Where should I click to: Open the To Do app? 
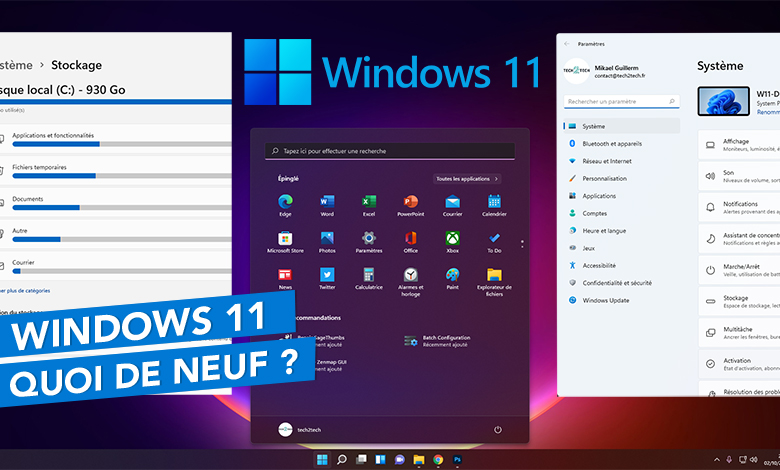(x=494, y=242)
